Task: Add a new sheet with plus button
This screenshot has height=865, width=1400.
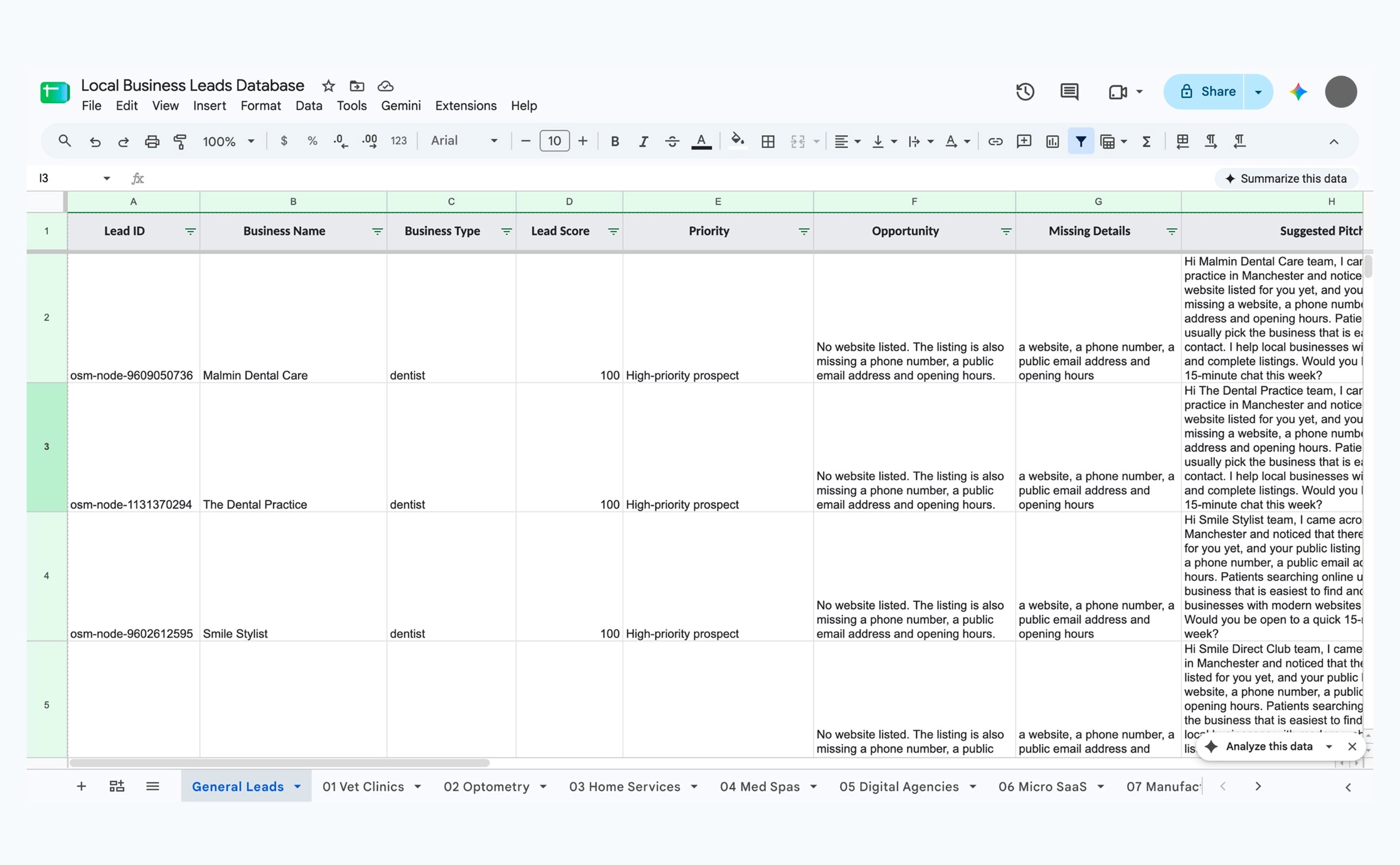Action: click(81, 786)
